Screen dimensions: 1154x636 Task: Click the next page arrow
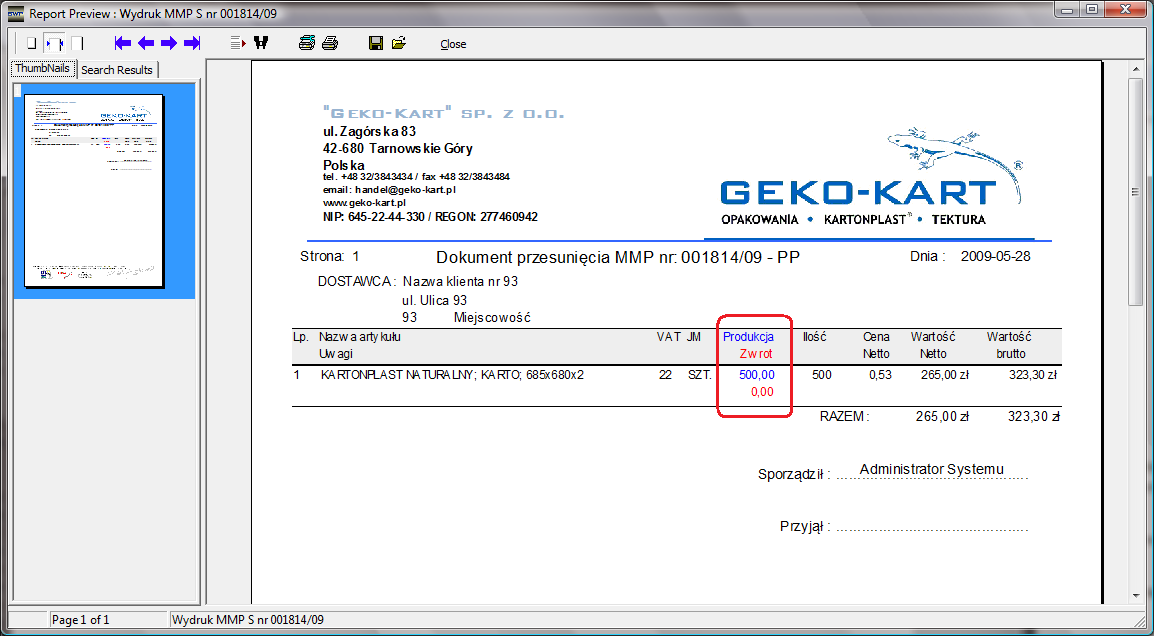pyautogui.click(x=169, y=43)
